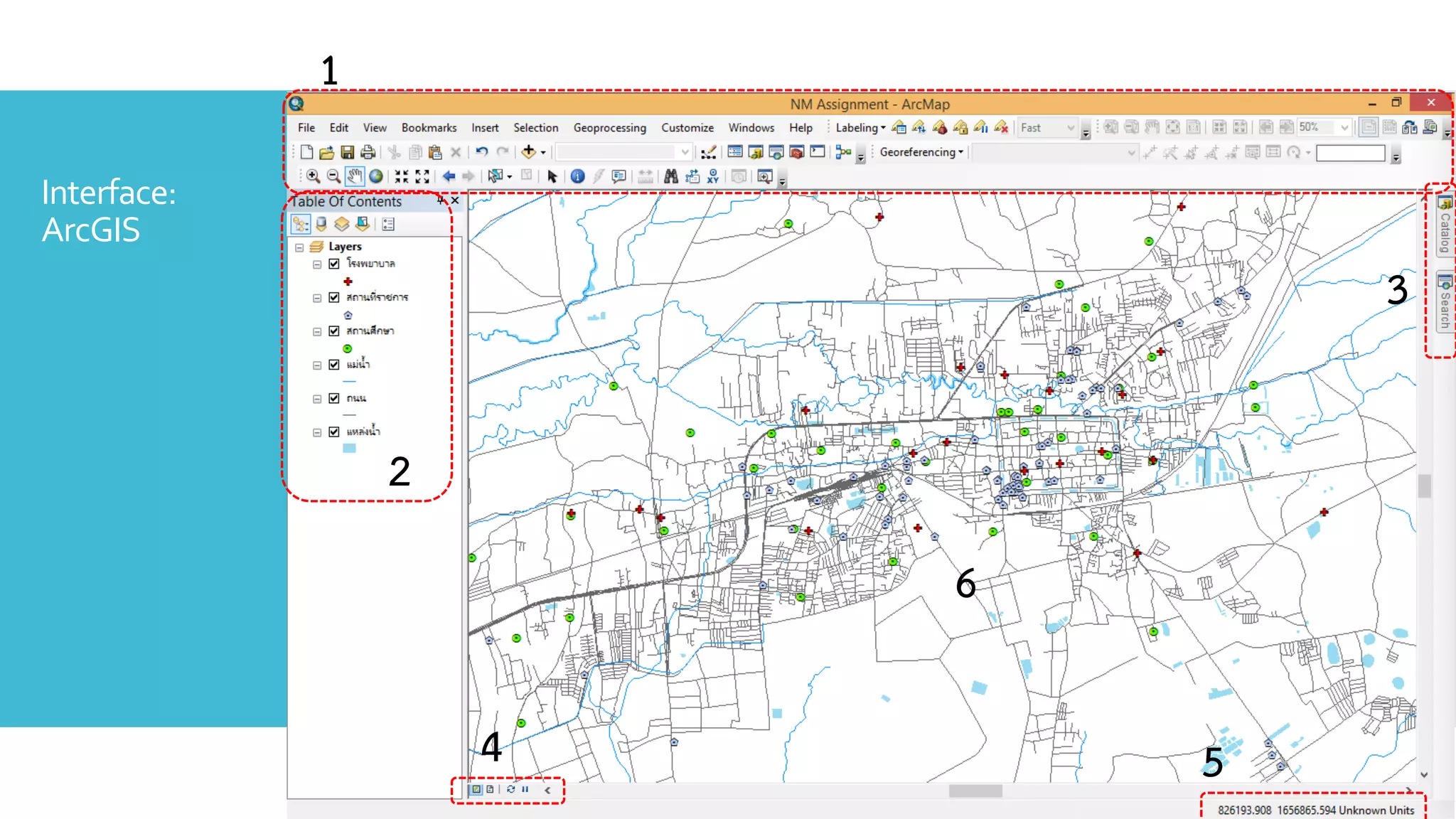Image resolution: width=1456 pixels, height=819 pixels.
Task: Click the Save map document icon
Action: tap(347, 152)
